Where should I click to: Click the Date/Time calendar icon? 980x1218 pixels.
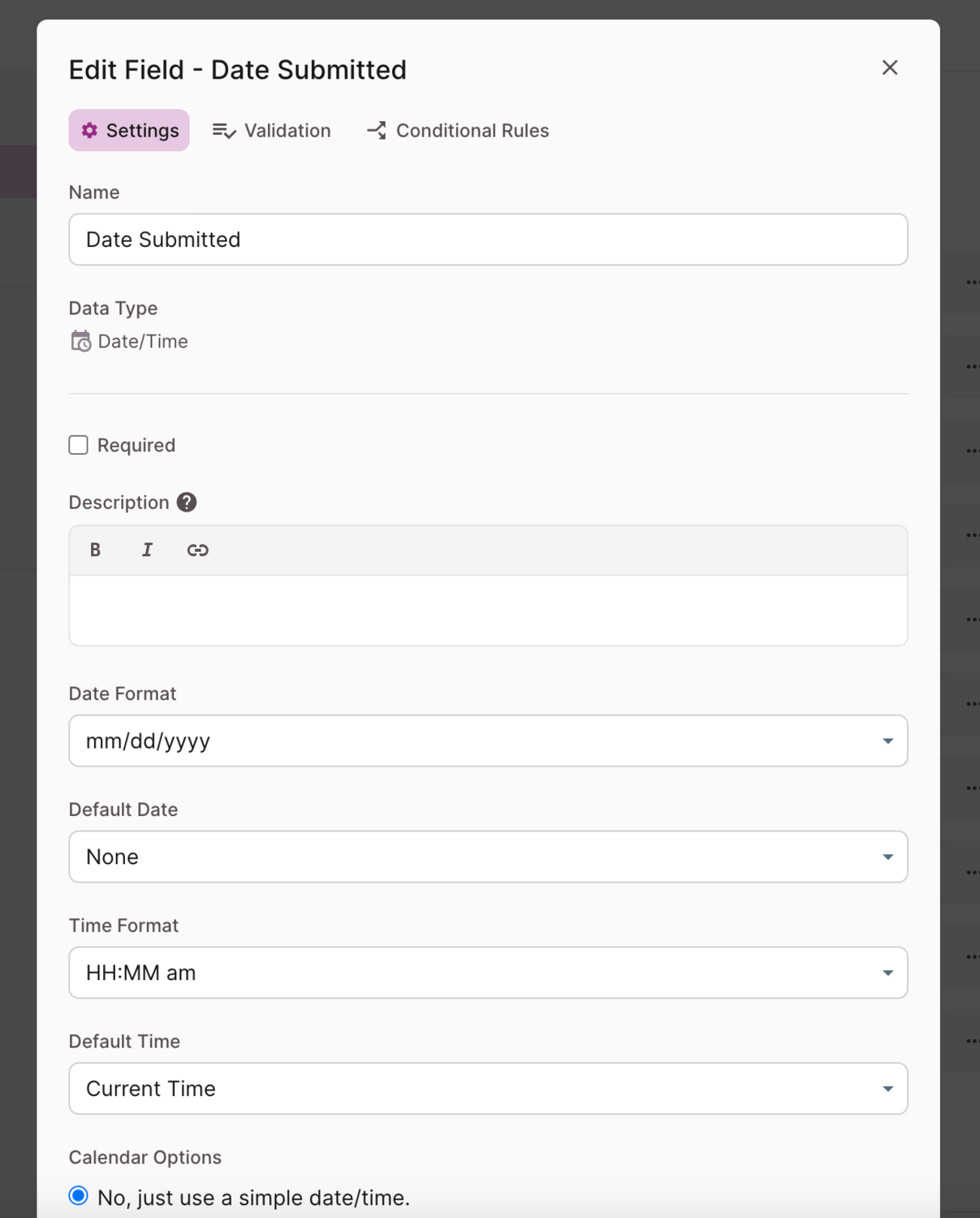coord(80,341)
